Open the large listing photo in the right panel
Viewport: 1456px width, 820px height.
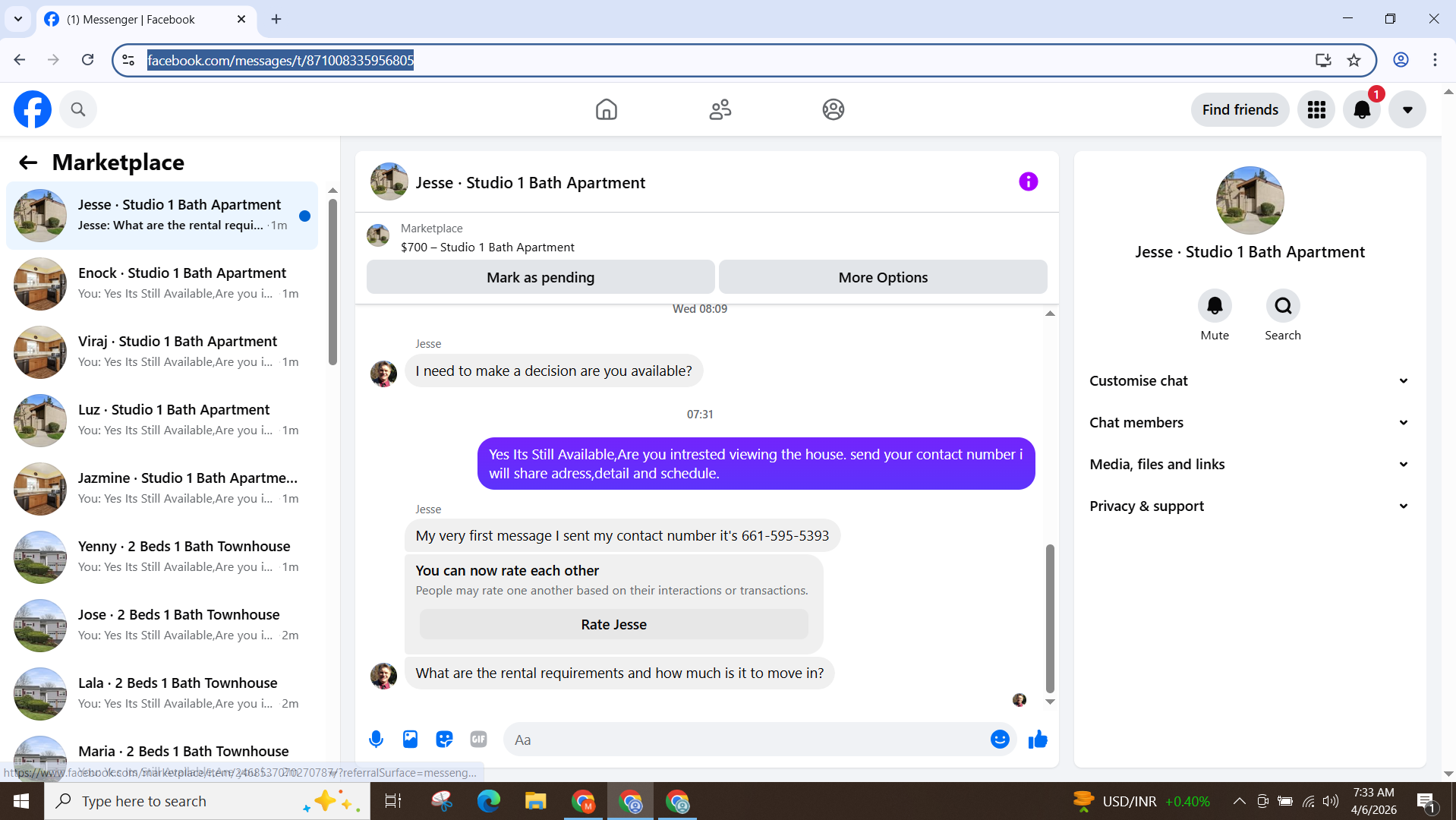coord(1250,200)
